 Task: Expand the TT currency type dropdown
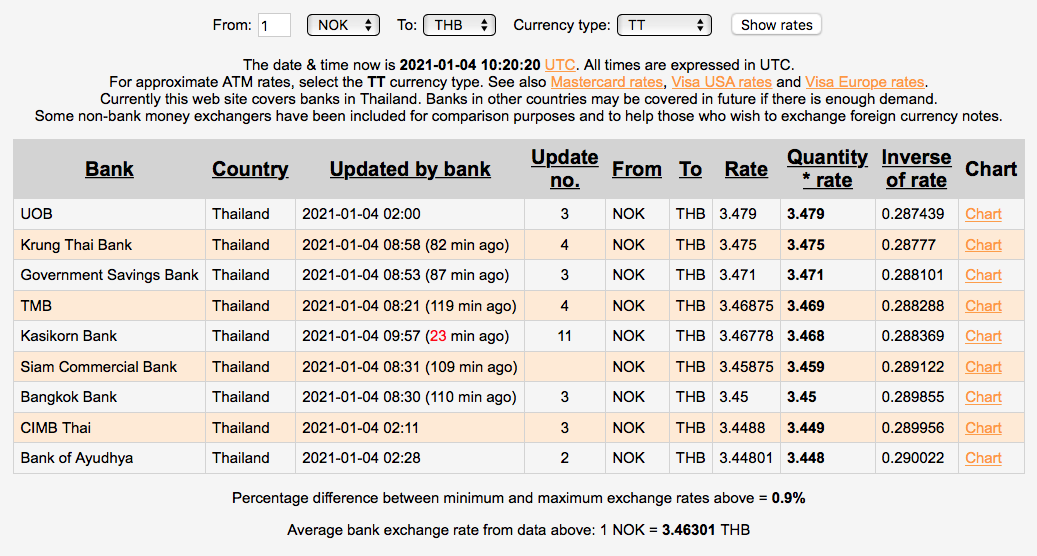[x=664, y=25]
